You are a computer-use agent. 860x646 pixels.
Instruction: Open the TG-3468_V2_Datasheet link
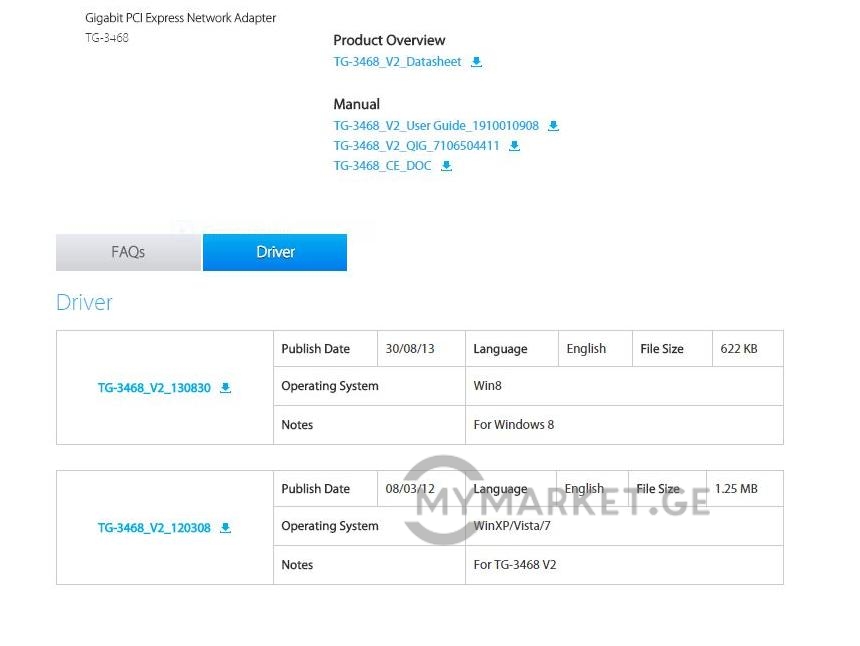point(398,61)
